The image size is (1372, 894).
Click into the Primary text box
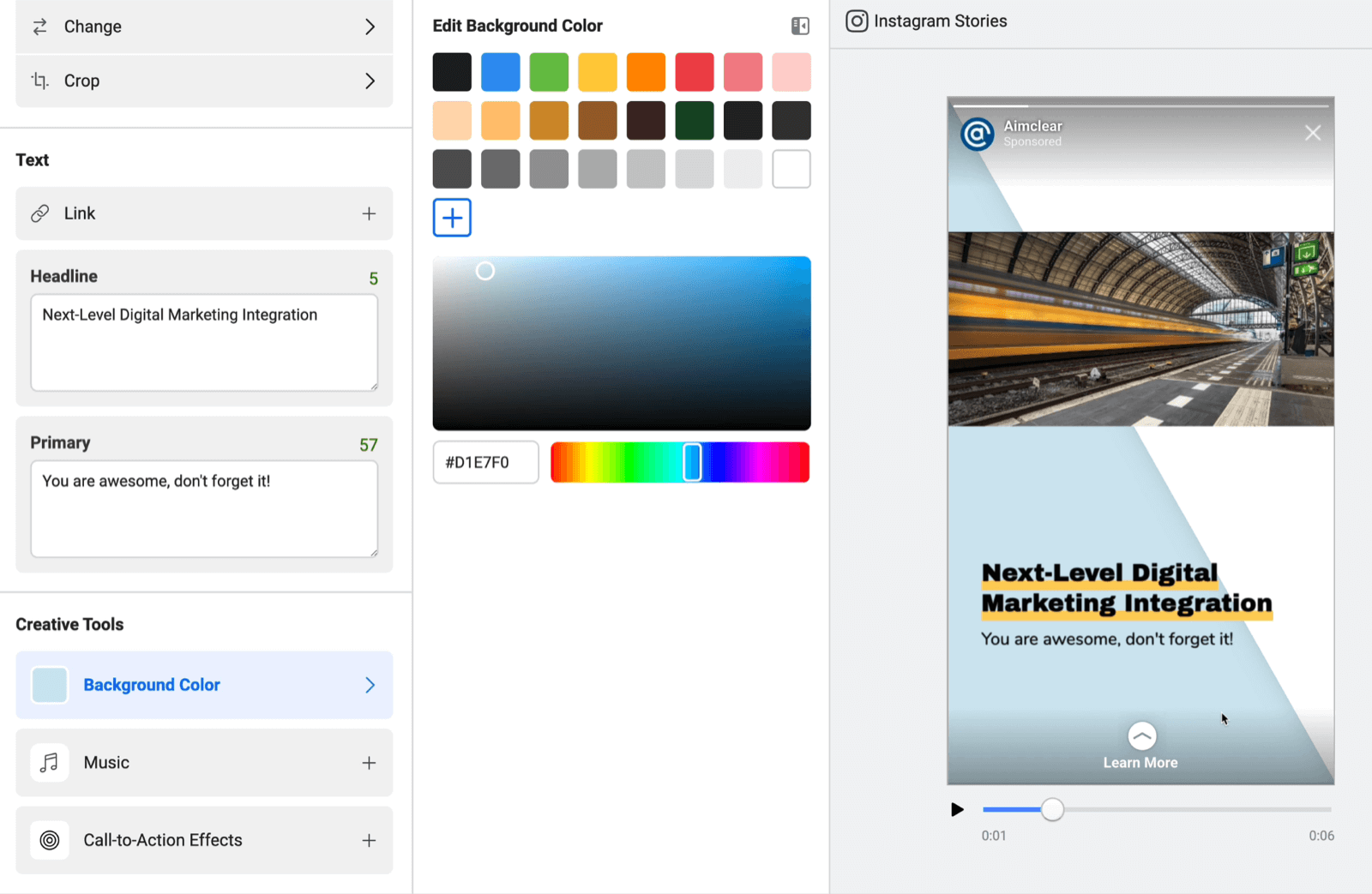[204, 509]
